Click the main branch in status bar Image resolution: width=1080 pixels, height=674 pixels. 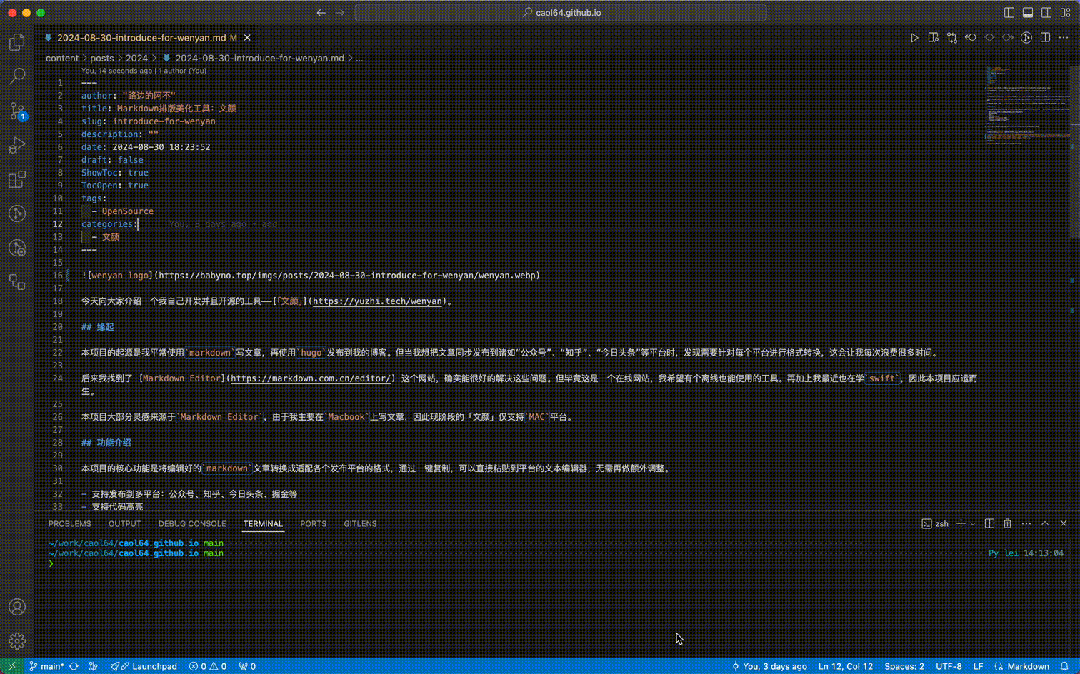(47, 666)
